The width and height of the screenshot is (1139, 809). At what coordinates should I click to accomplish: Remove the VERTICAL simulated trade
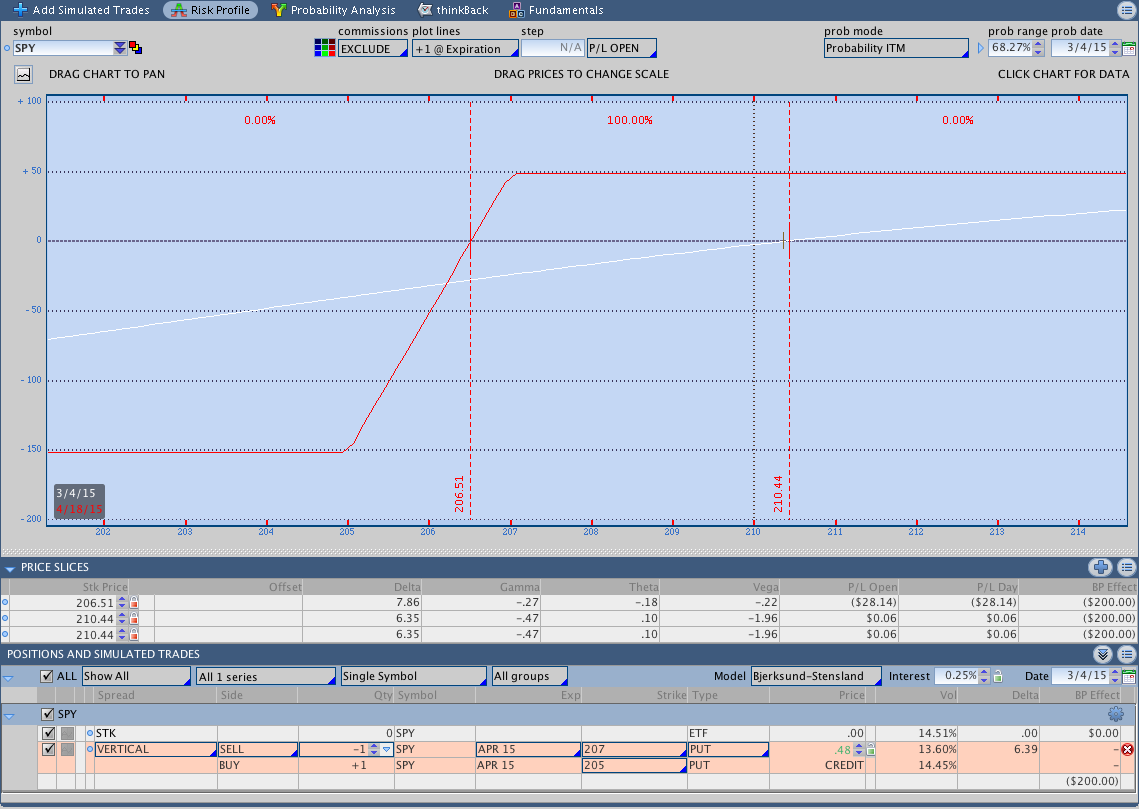(1128, 750)
